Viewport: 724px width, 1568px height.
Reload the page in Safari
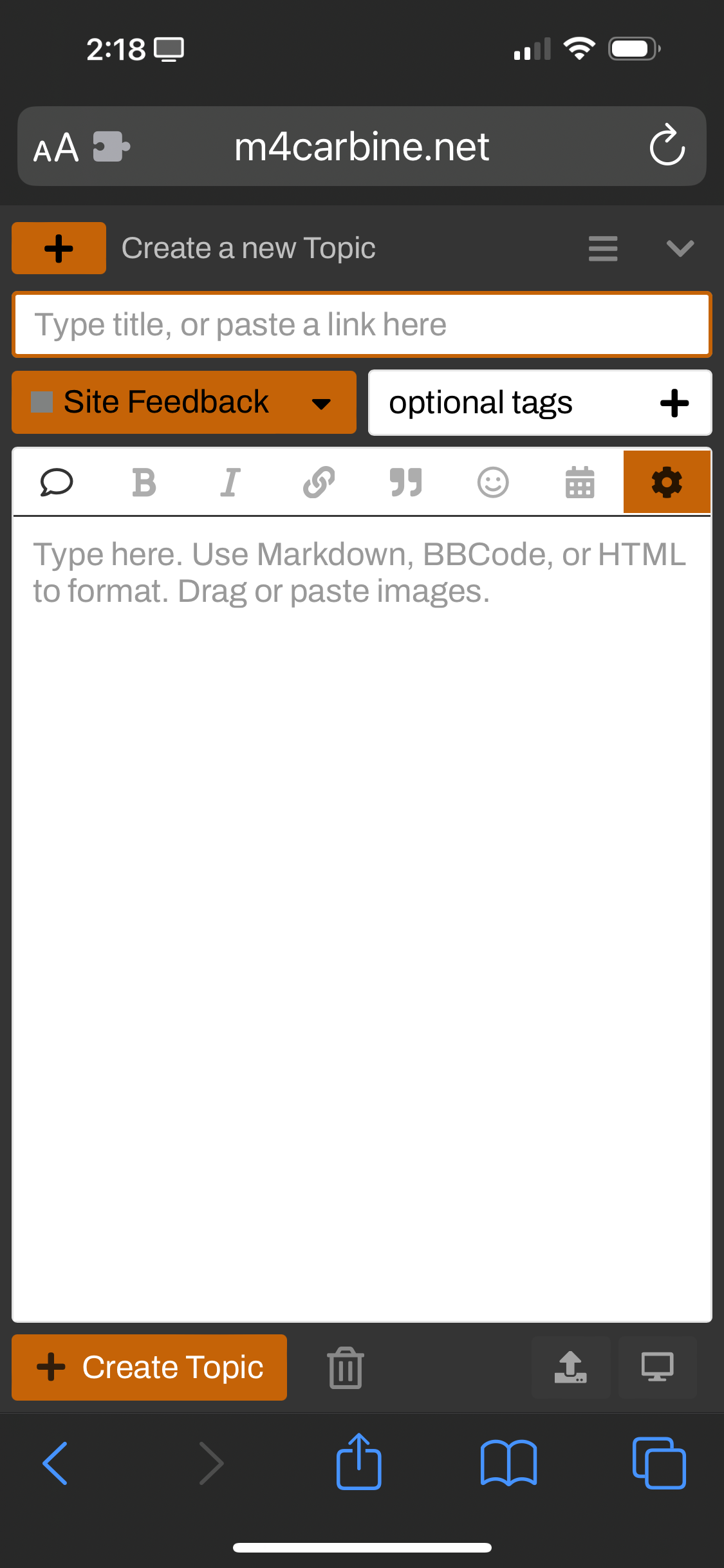click(x=667, y=145)
